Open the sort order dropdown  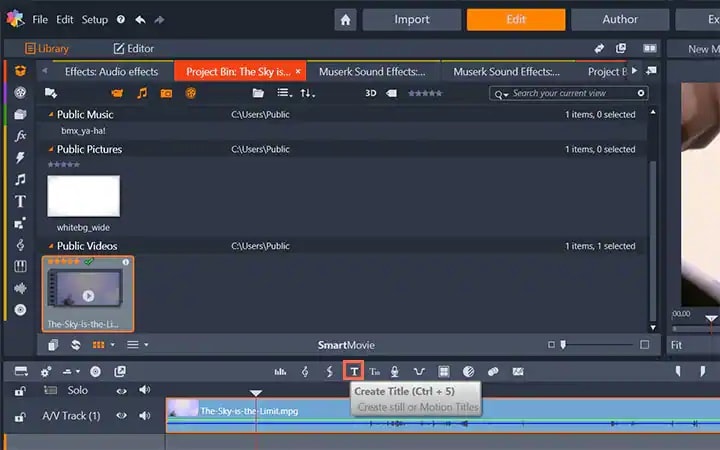pyautogui.click(x=307, y=93)
